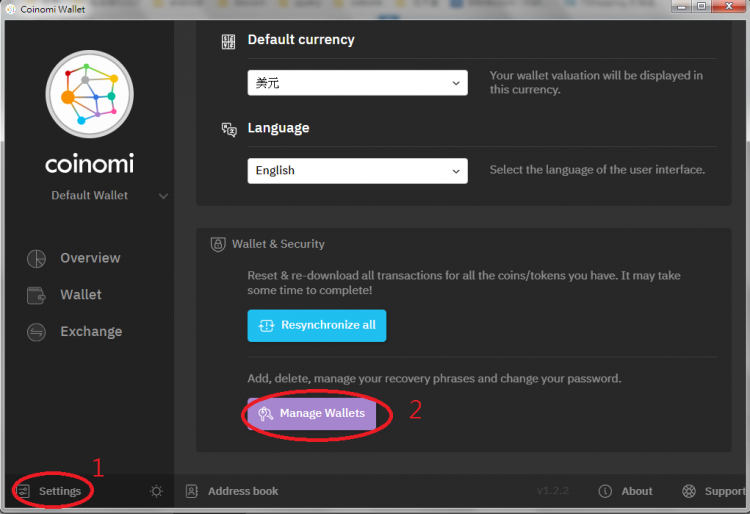Click the coinomi wordmark text
The image size is (750, 514).
tap(89, 164)
